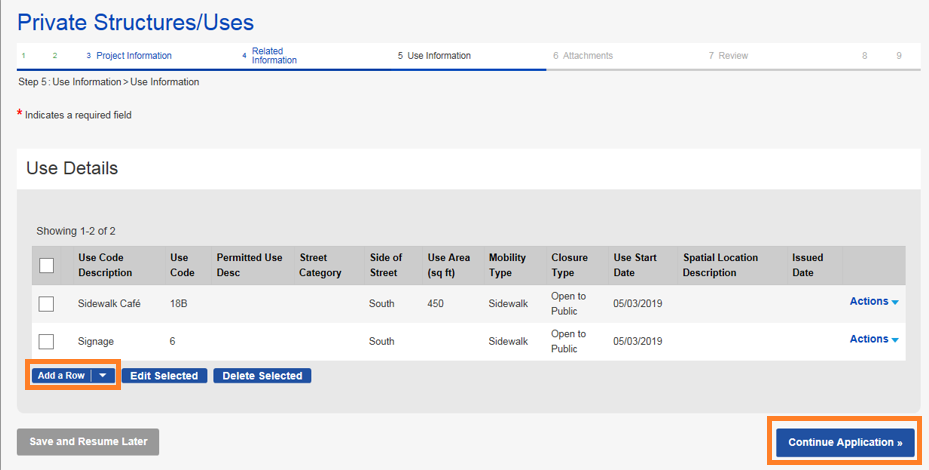The image size is (929, 470).
Task: Select step 9 in progress bar
Action: (899, 56)
